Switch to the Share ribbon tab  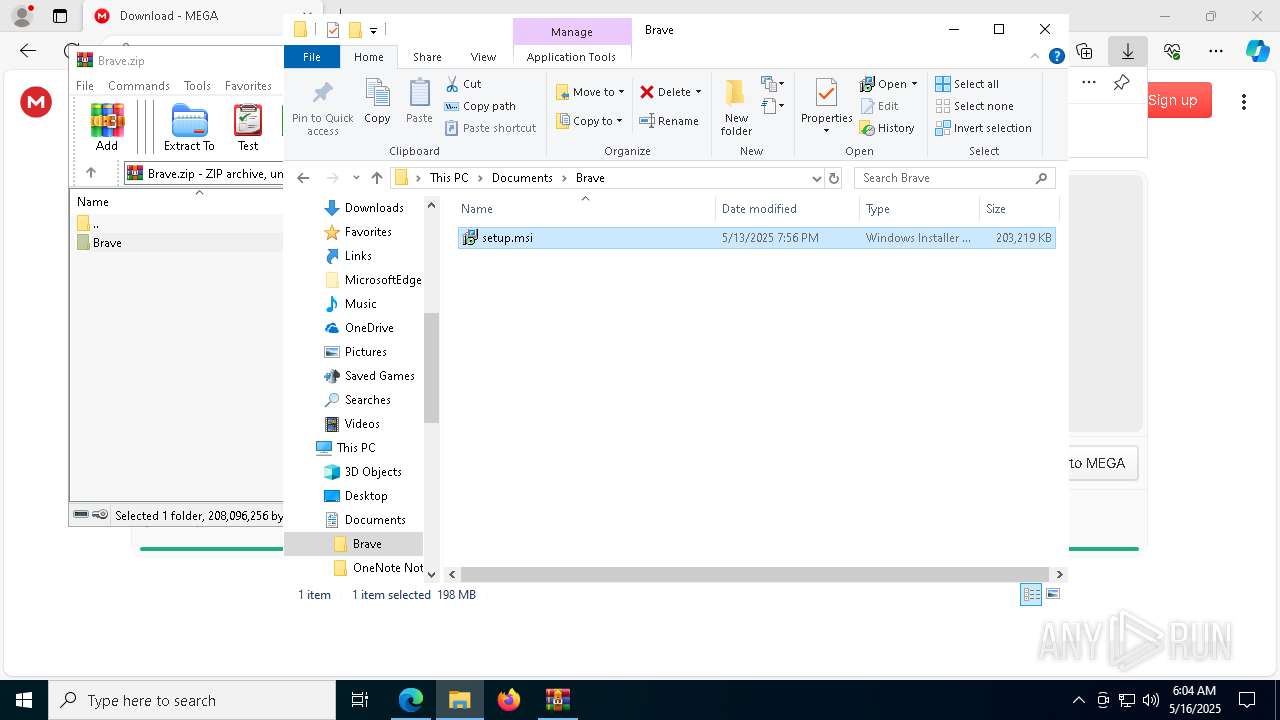427,57
